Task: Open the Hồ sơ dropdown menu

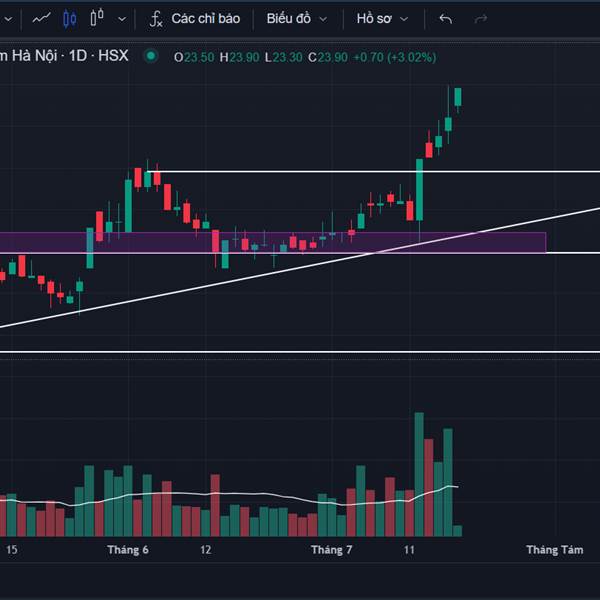Action: 382,19
